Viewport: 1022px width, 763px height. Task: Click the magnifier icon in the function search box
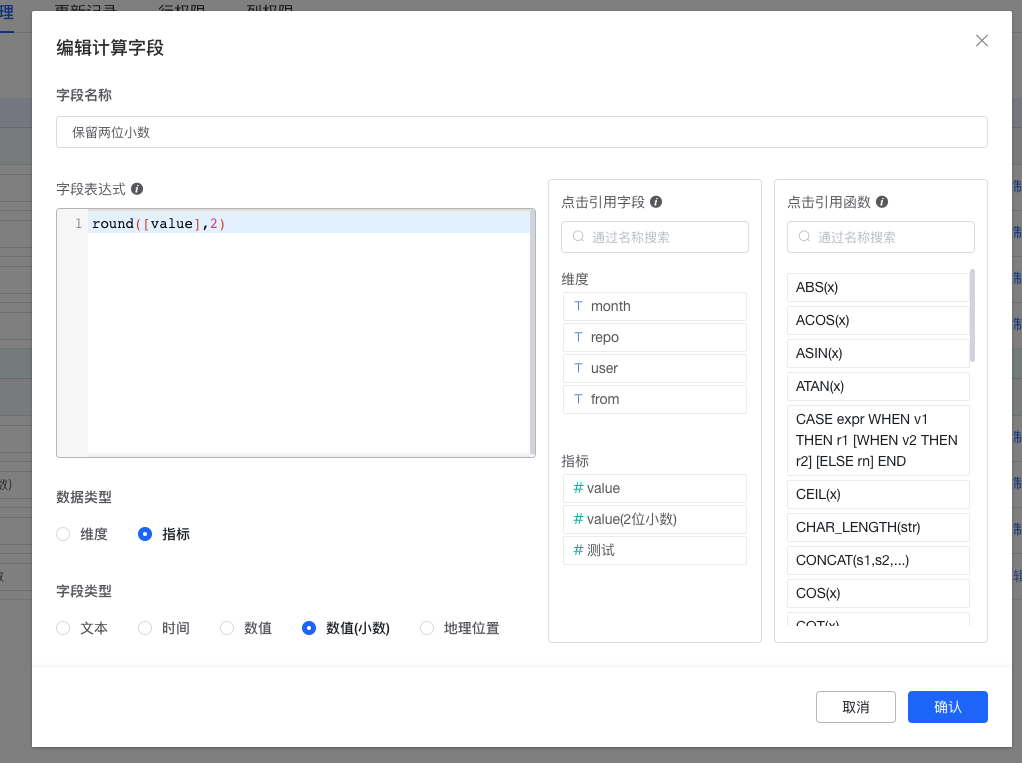pos(805,237)
